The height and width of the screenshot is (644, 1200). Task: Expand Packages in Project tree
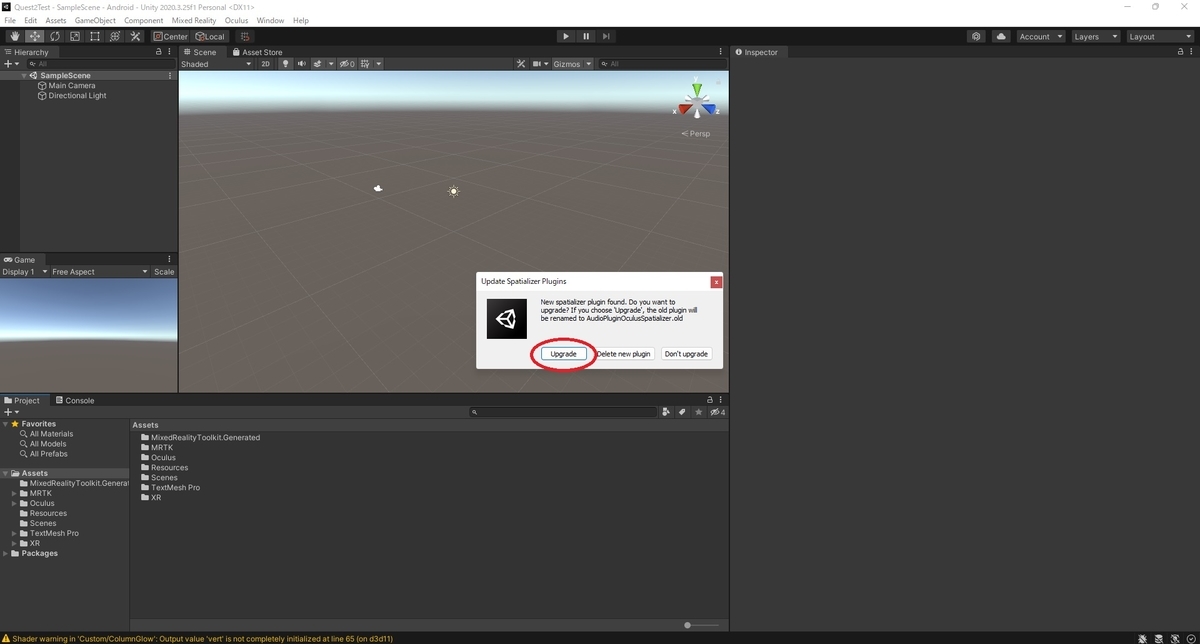(5, 554)
